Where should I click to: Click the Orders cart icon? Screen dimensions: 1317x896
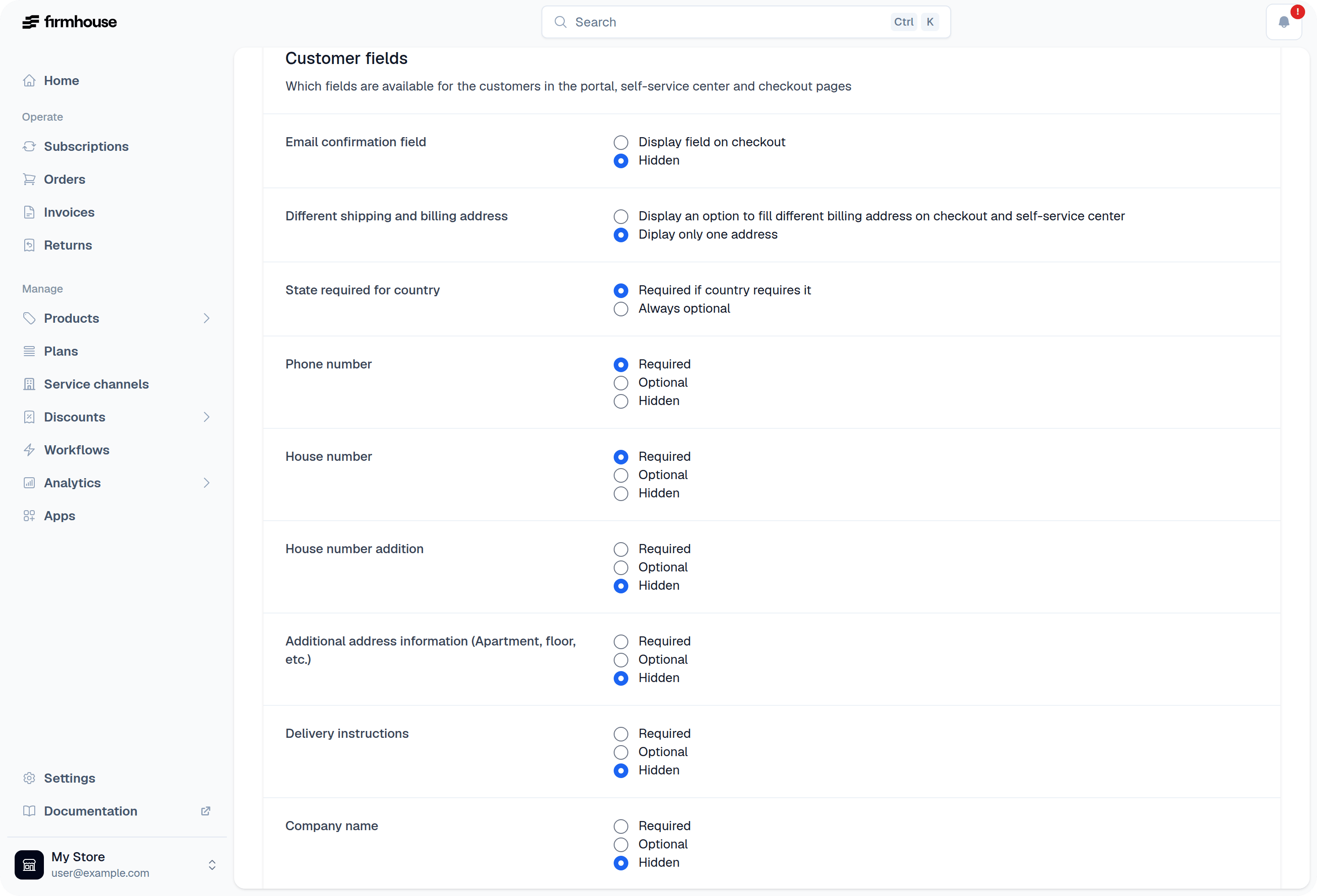(x=29, y=179)
